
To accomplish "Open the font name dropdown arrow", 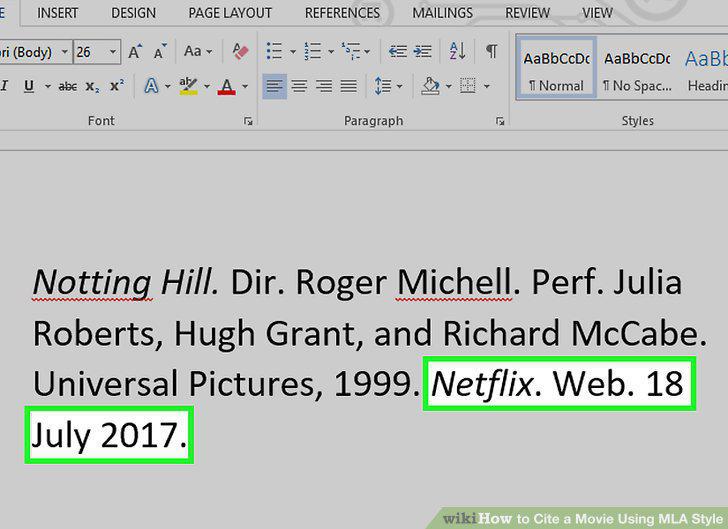I will [x=65, y=52].
